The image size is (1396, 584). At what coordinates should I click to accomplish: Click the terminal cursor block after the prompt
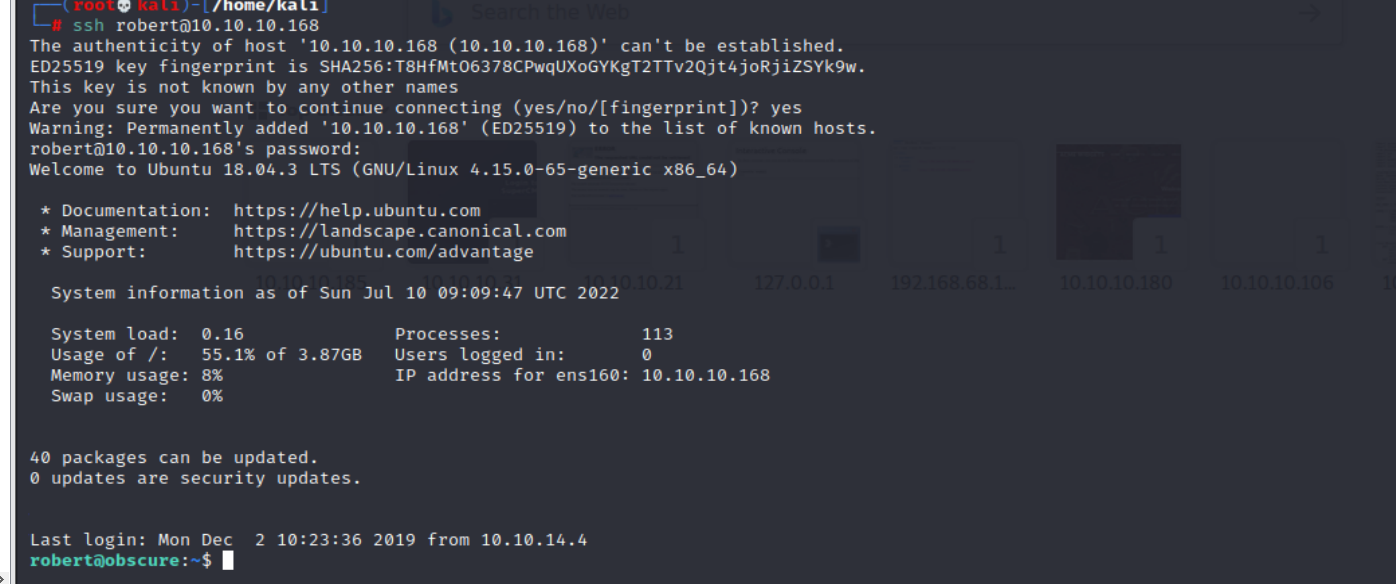228,561
